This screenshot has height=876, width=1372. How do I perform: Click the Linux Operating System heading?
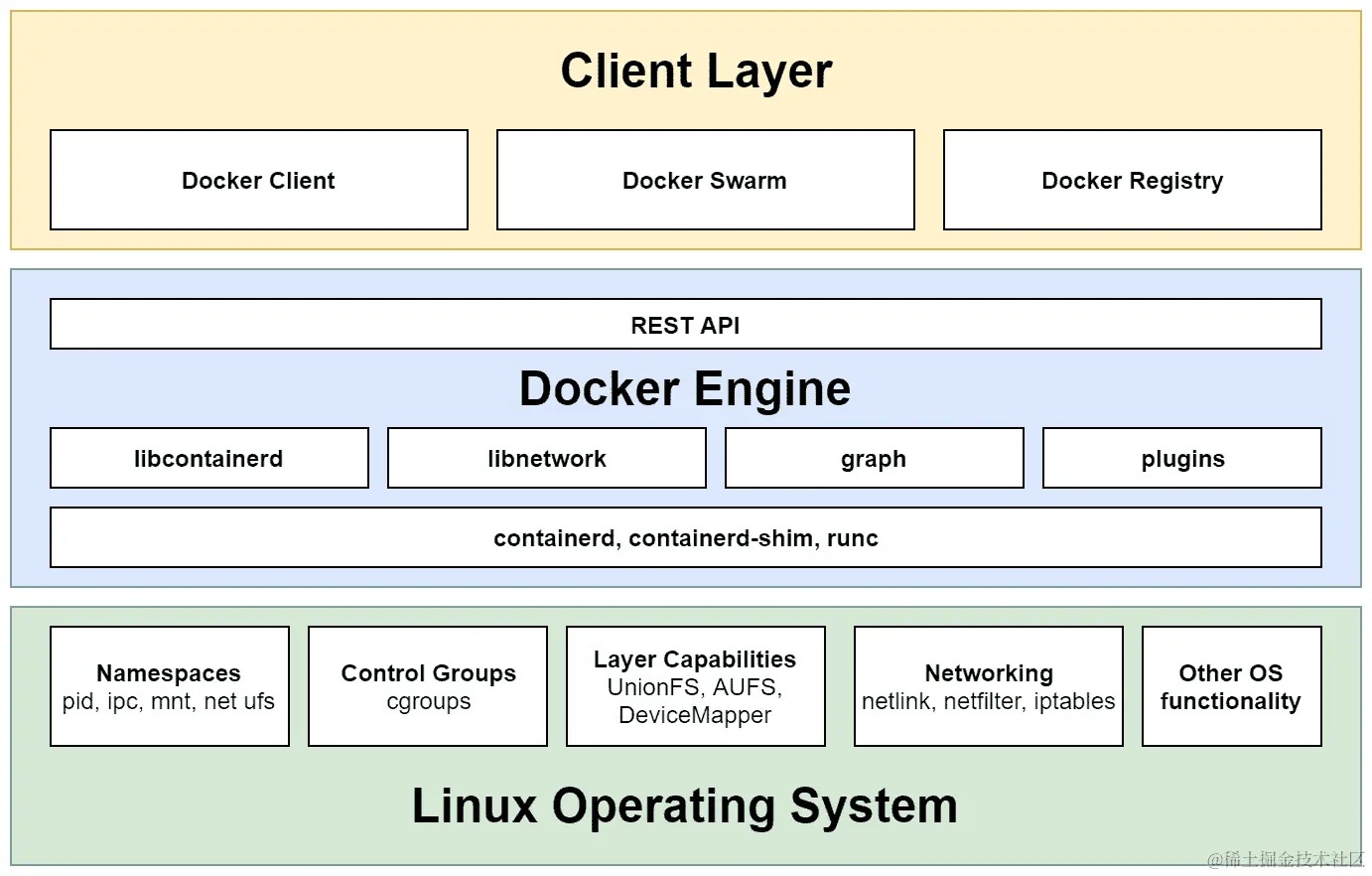point(685,805)
